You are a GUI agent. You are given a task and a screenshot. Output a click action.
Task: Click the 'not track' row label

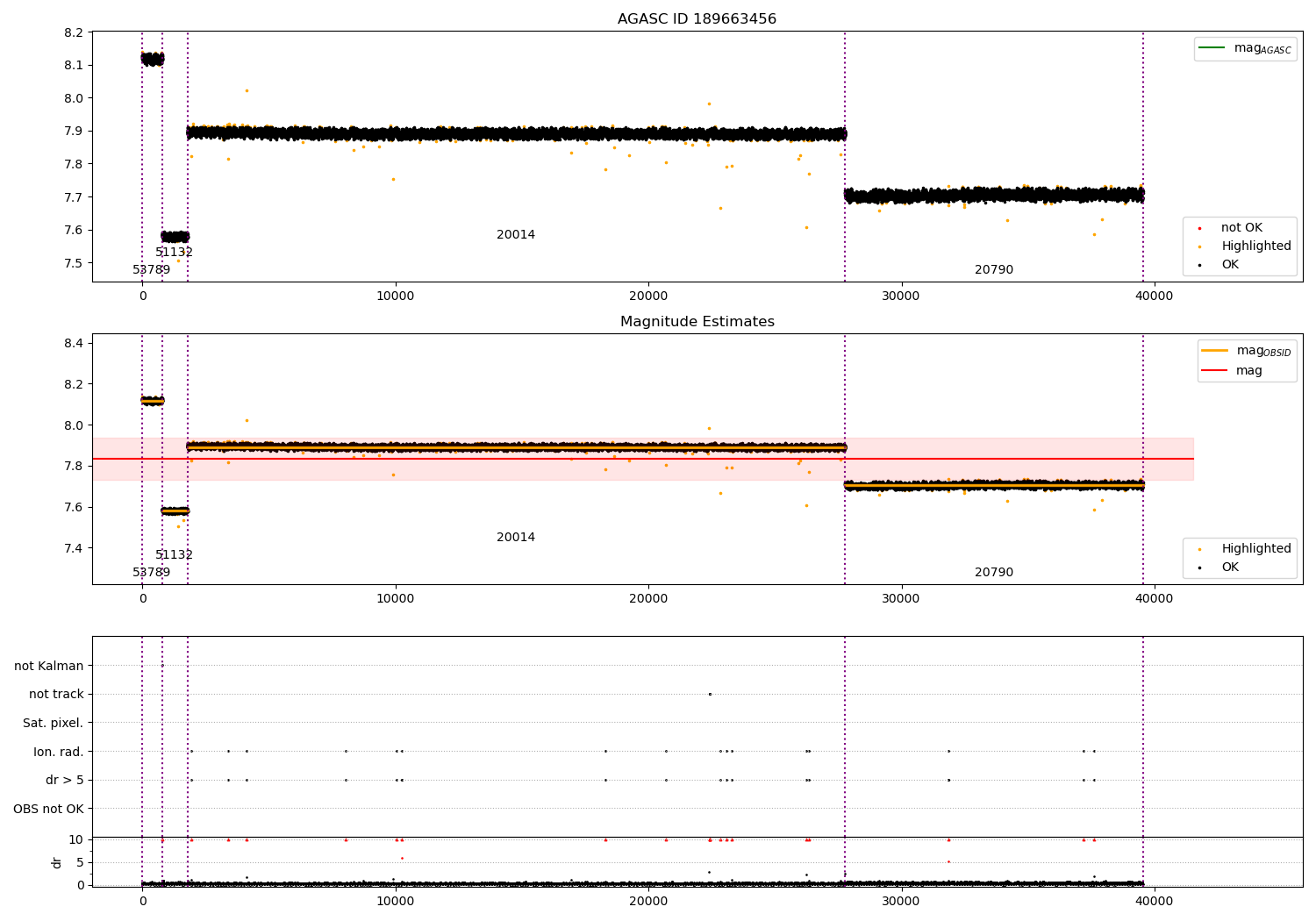(x=56, y=695)
